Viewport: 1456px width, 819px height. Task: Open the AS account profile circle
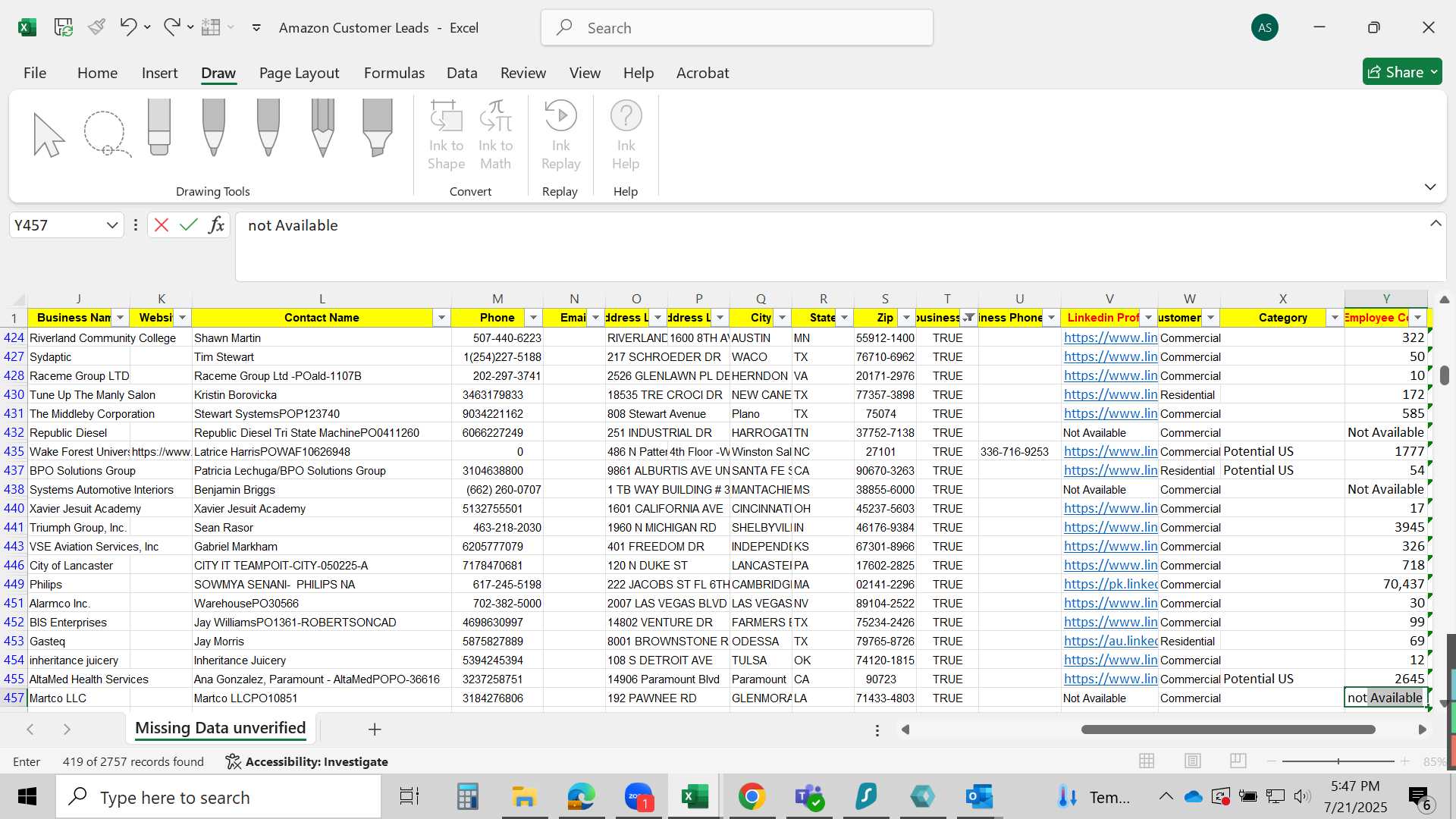[x=1265, y=28]
